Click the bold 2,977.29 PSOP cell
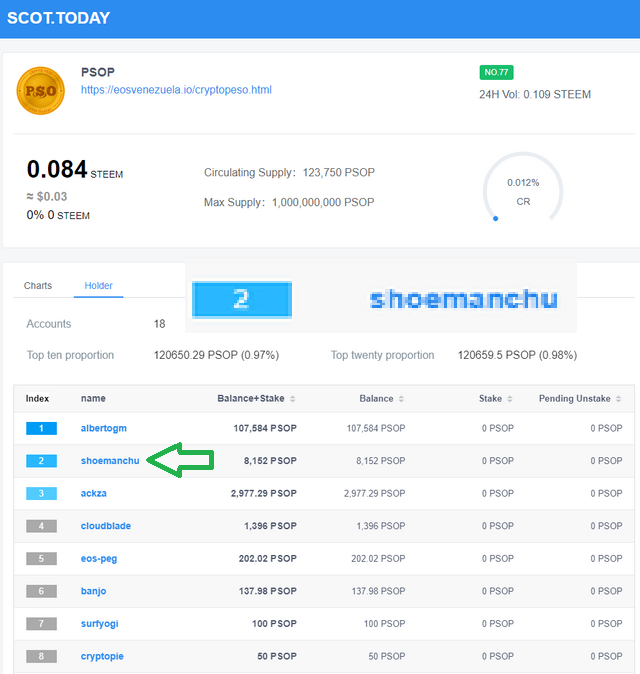The width and height of the screenshot is (640, 674). (264, 493)
